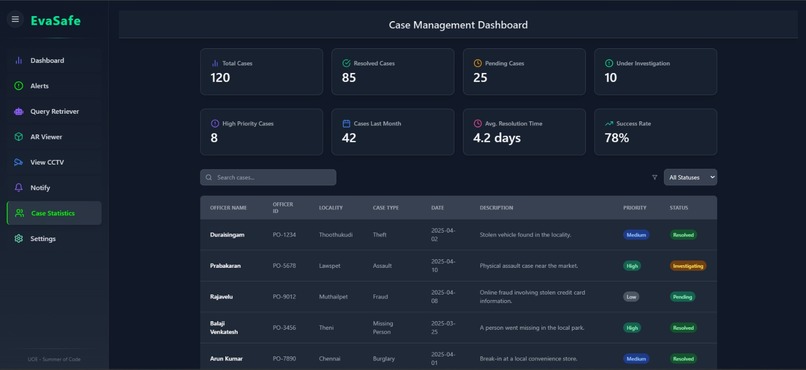Viewport: 806px width, 370px height.
Task: Click officer ID PO-5678
Action: pos(284,266)
